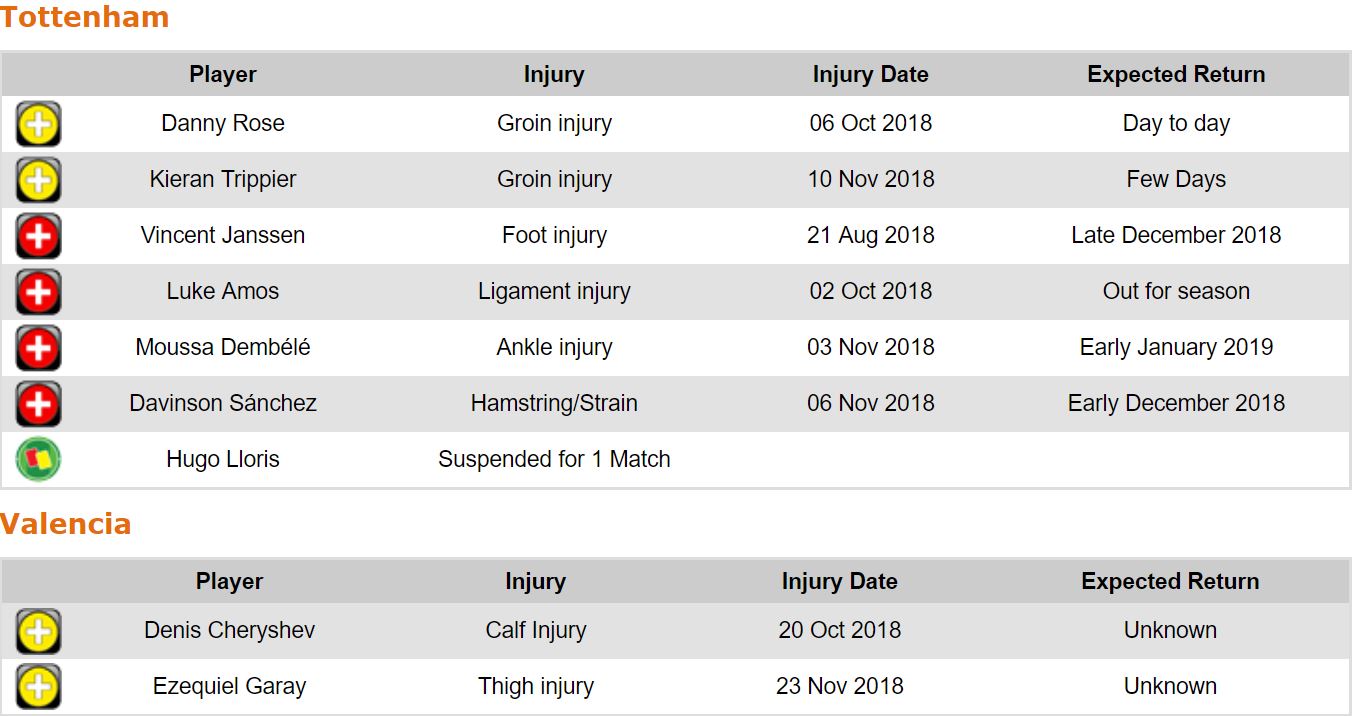Click the Moussa Dembélé player name
The height and width of the screenshot is (716, 1353).
tap(223, 348)
